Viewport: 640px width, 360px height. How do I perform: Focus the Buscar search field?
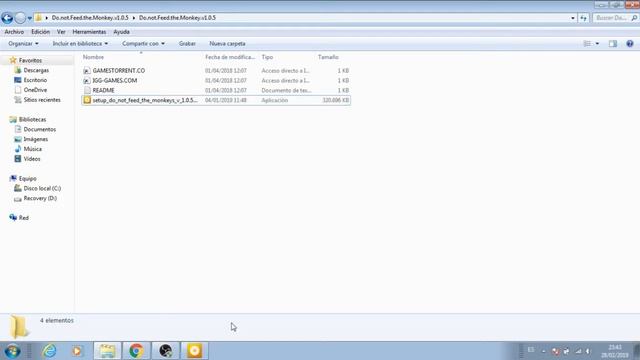point(612,18)
